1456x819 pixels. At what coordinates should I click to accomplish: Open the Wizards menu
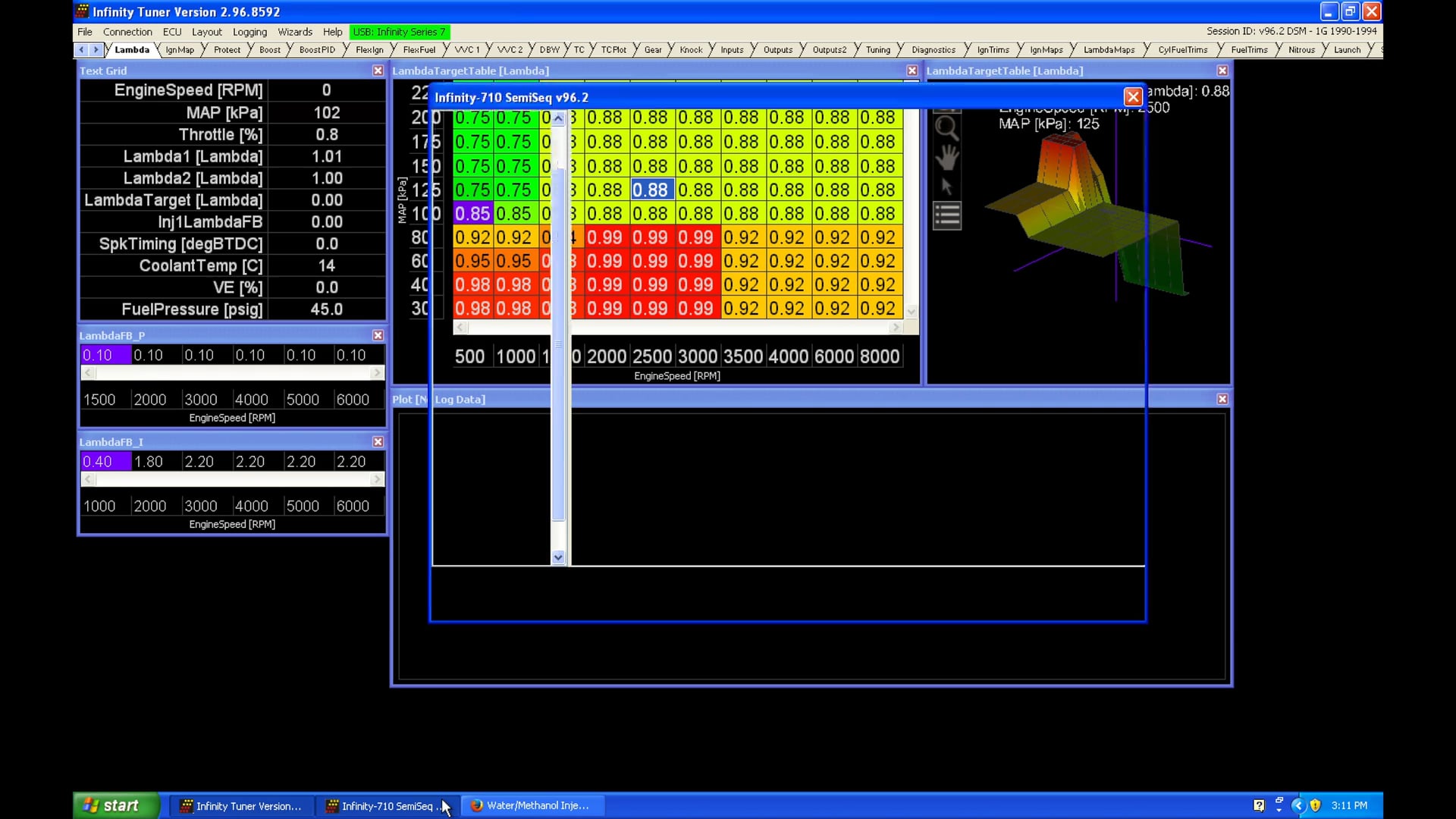click(294, 32)
